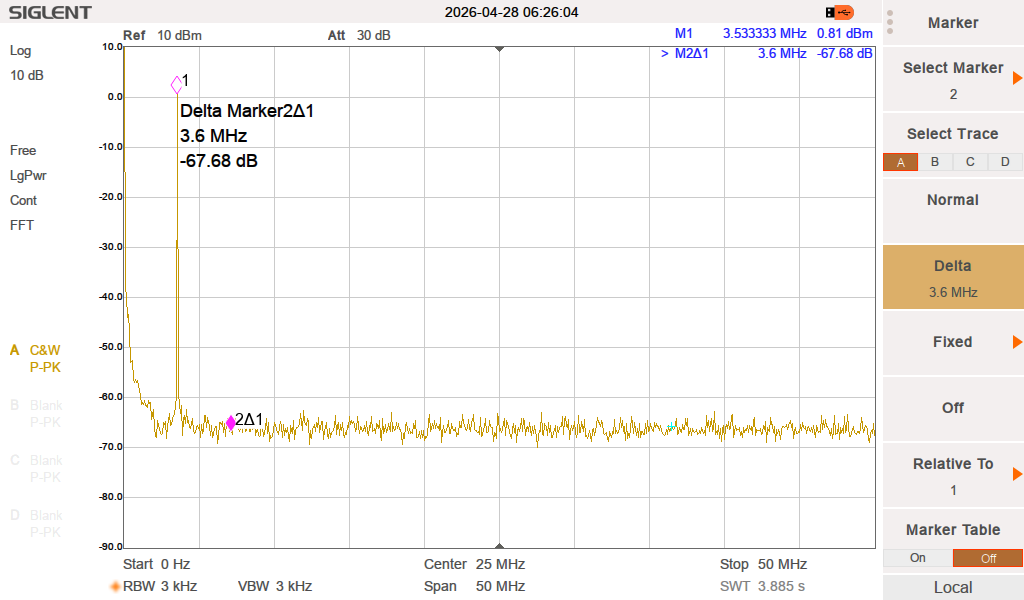Select marker 1 diamond on the peak
Image resolution: width=1024 pixels, height=600 pixels.
tap(177, 84)
